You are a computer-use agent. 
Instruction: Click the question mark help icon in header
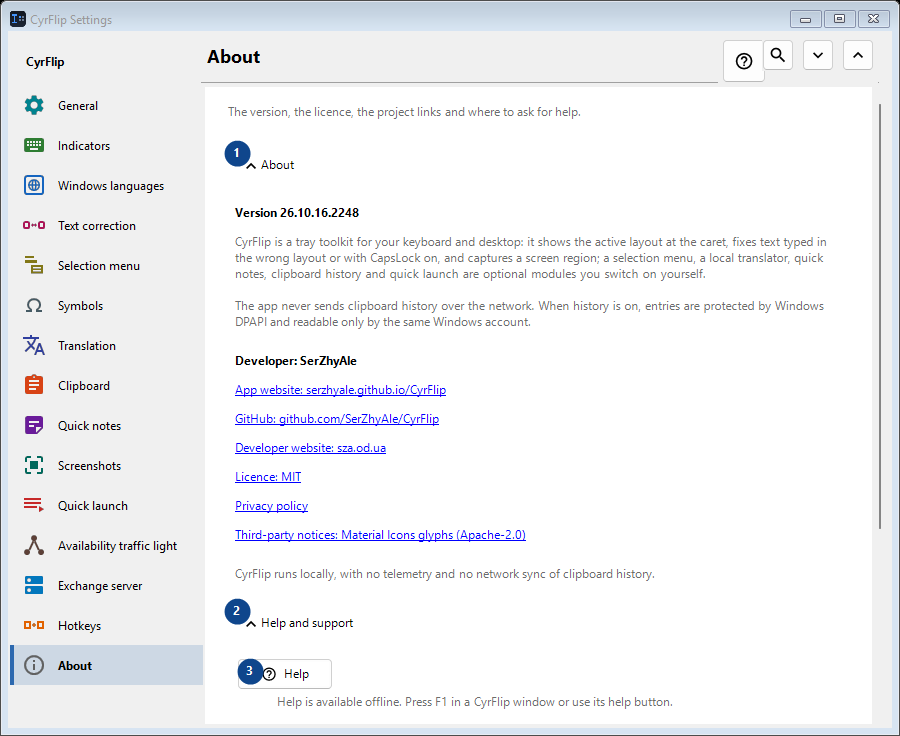tap(744, 61)
